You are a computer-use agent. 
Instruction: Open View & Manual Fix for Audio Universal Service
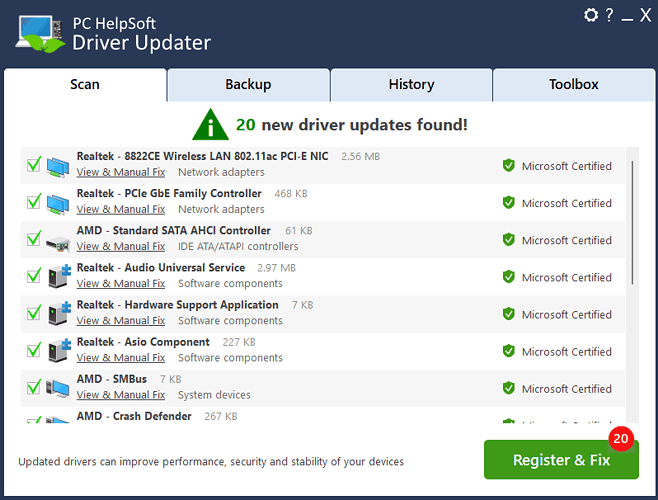[x=121, y=284]
